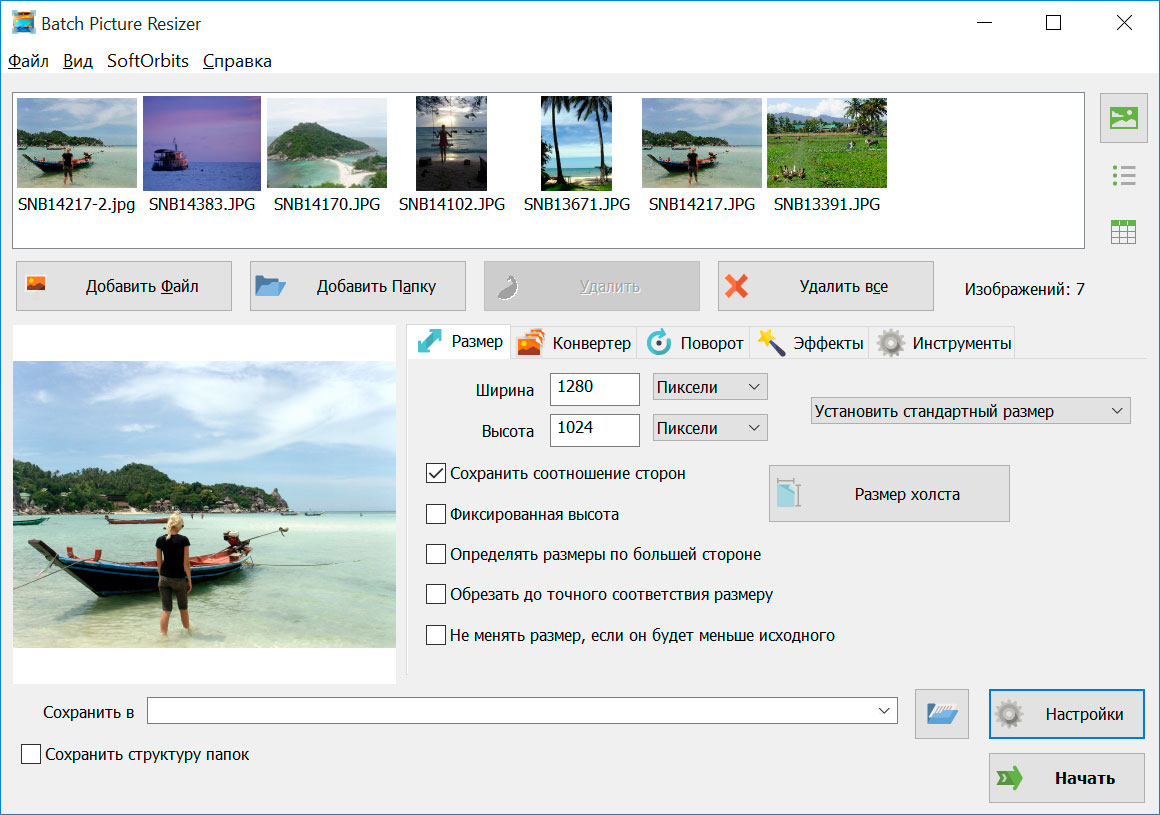Open the Файл menu
The height and width of the screenshot is (815, 1160).
(27, 61)
